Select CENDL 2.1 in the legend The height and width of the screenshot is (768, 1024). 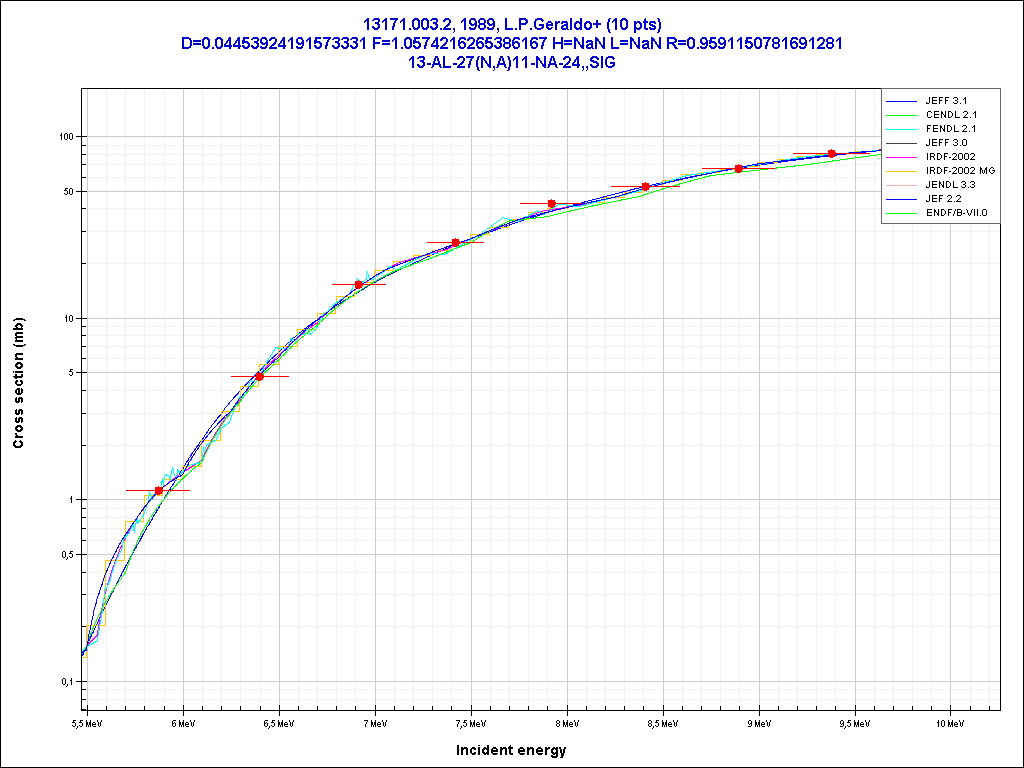pyautogui.click(x=951, y=115)
